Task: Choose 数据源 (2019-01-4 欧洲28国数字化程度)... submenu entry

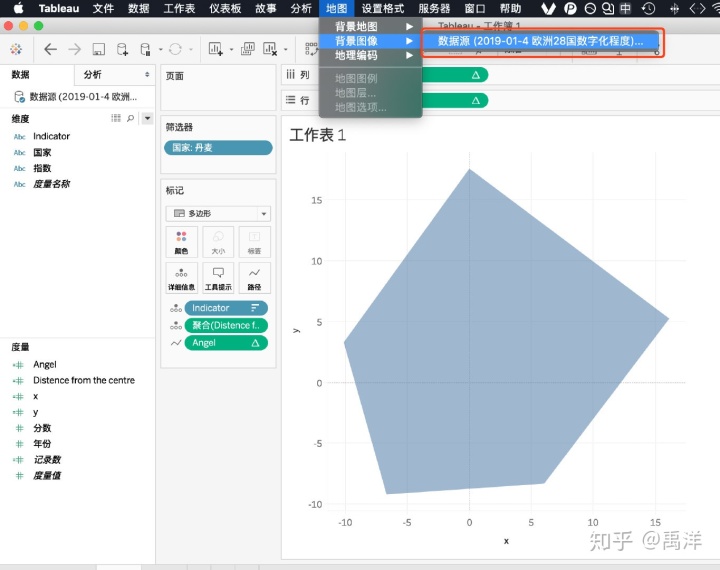Action: (540, 41)
